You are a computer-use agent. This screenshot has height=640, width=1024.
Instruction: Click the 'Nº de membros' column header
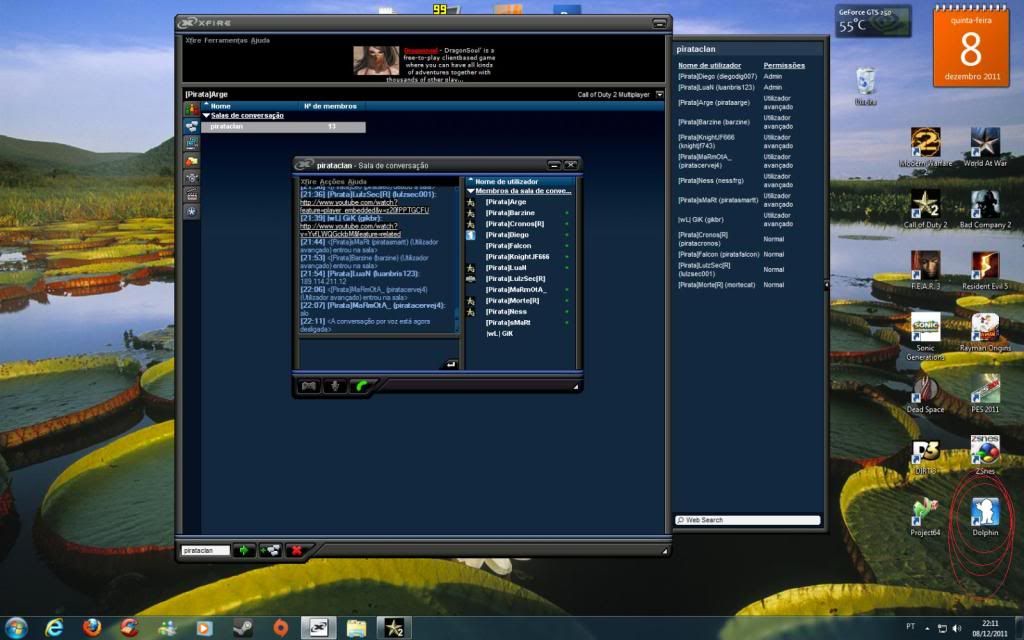[x=330, y=106]
